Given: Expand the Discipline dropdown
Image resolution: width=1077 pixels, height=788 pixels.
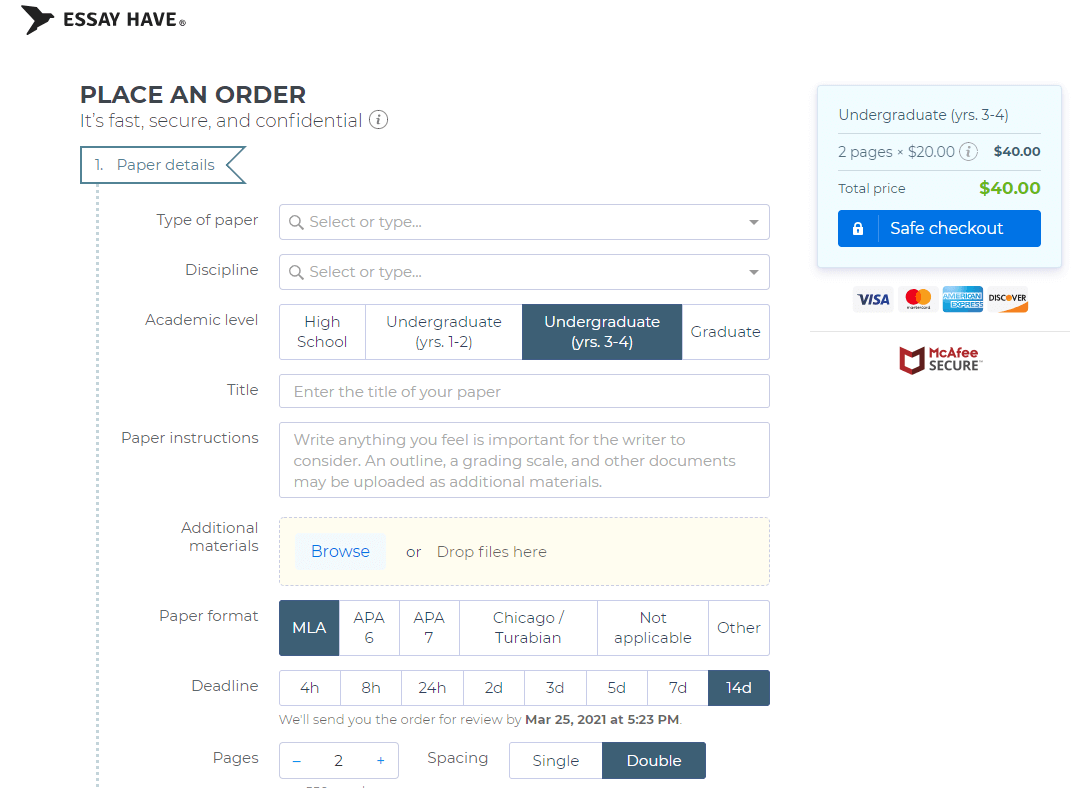Looking at the screenshot, I should click(524, 272).
